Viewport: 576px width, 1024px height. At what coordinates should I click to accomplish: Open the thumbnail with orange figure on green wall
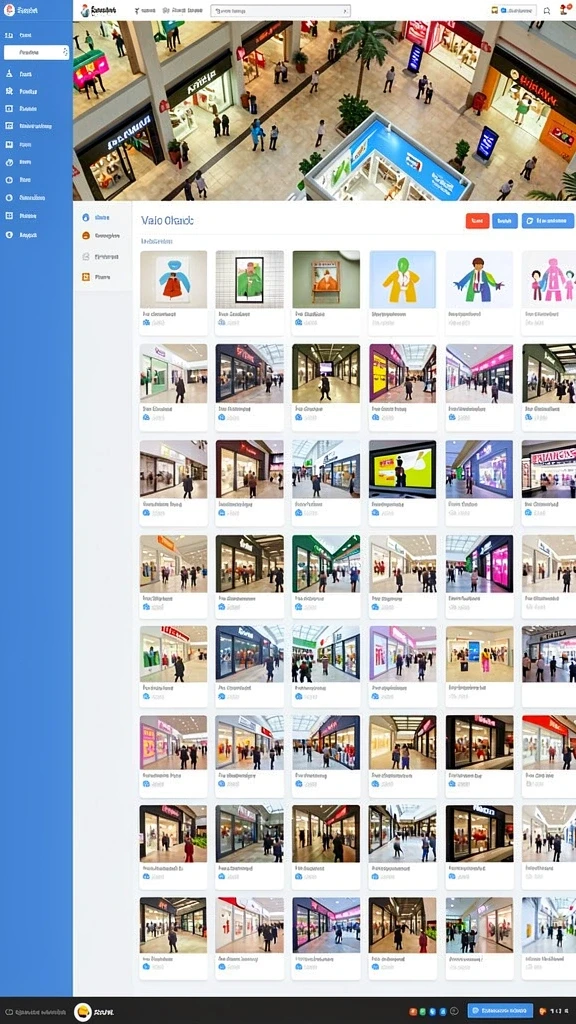point(326,280)
